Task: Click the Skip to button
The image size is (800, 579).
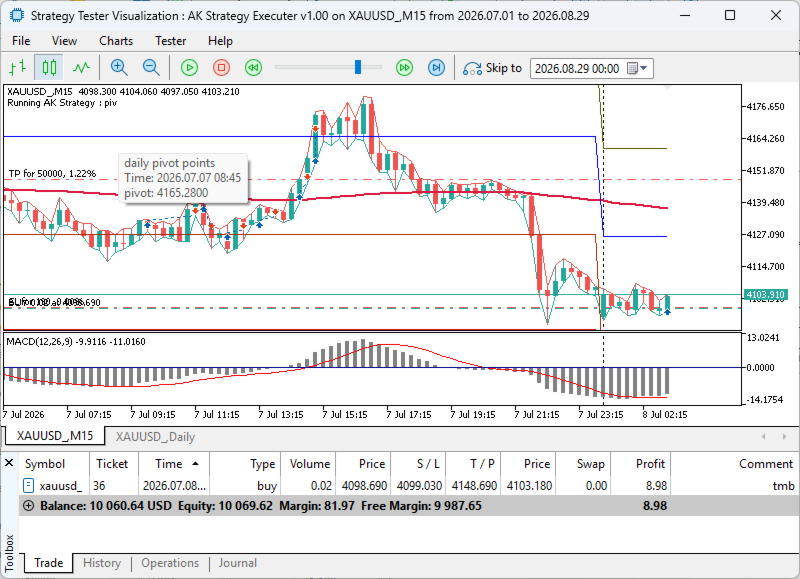Action: pyautogui.click(x=492, y=68)
